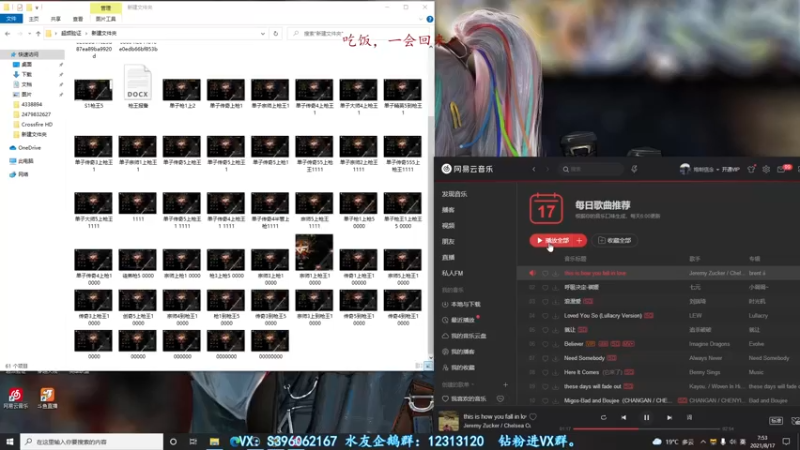Viewport: 800px width, 450px height.
Task: Open lyrics with the 词 icon
Action: (689, 417)
